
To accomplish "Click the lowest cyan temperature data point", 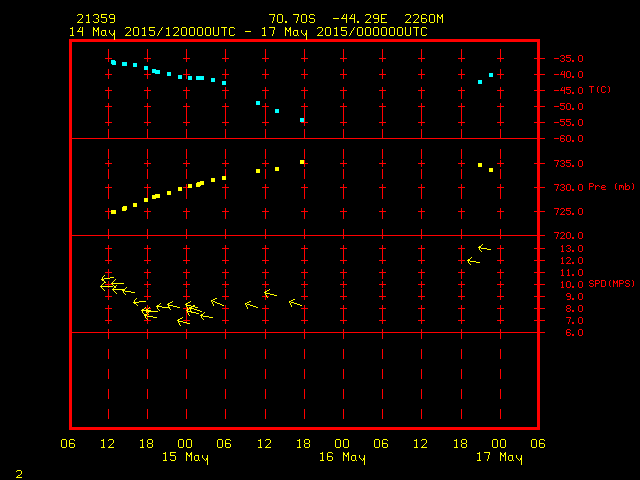I will coord(302,120).
